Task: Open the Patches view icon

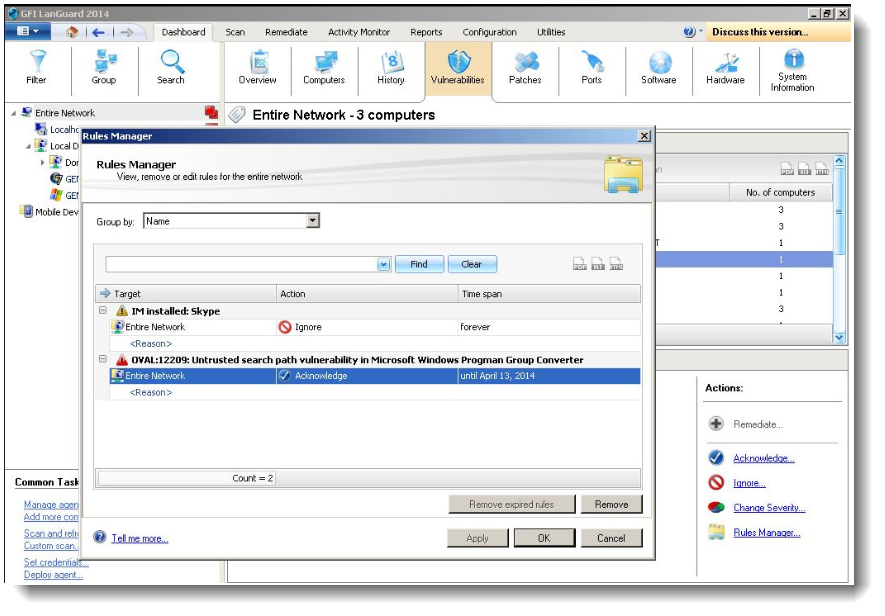Action: (x=525, y=68)
